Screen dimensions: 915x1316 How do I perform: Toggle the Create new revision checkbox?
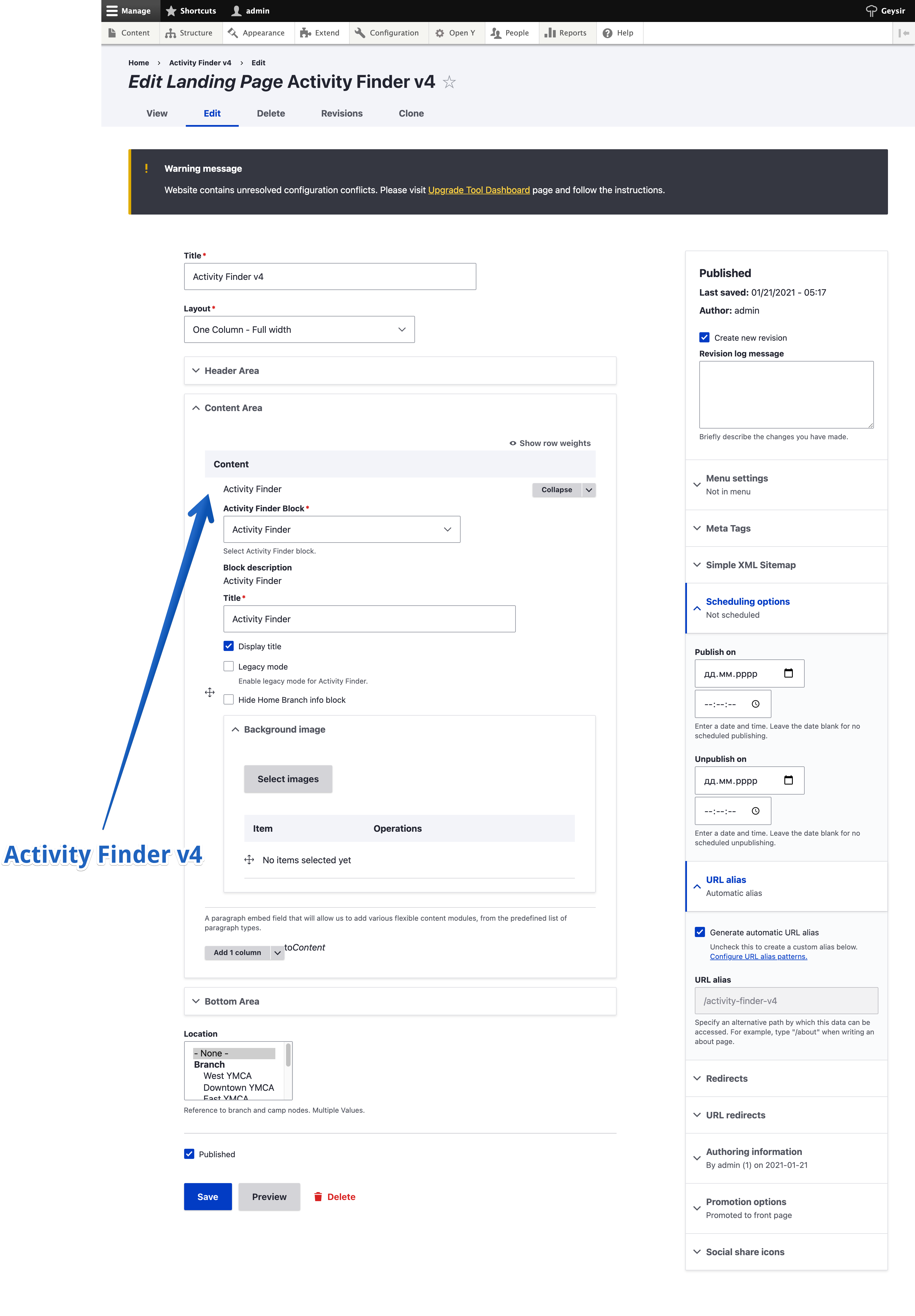[x=705, y=338]
